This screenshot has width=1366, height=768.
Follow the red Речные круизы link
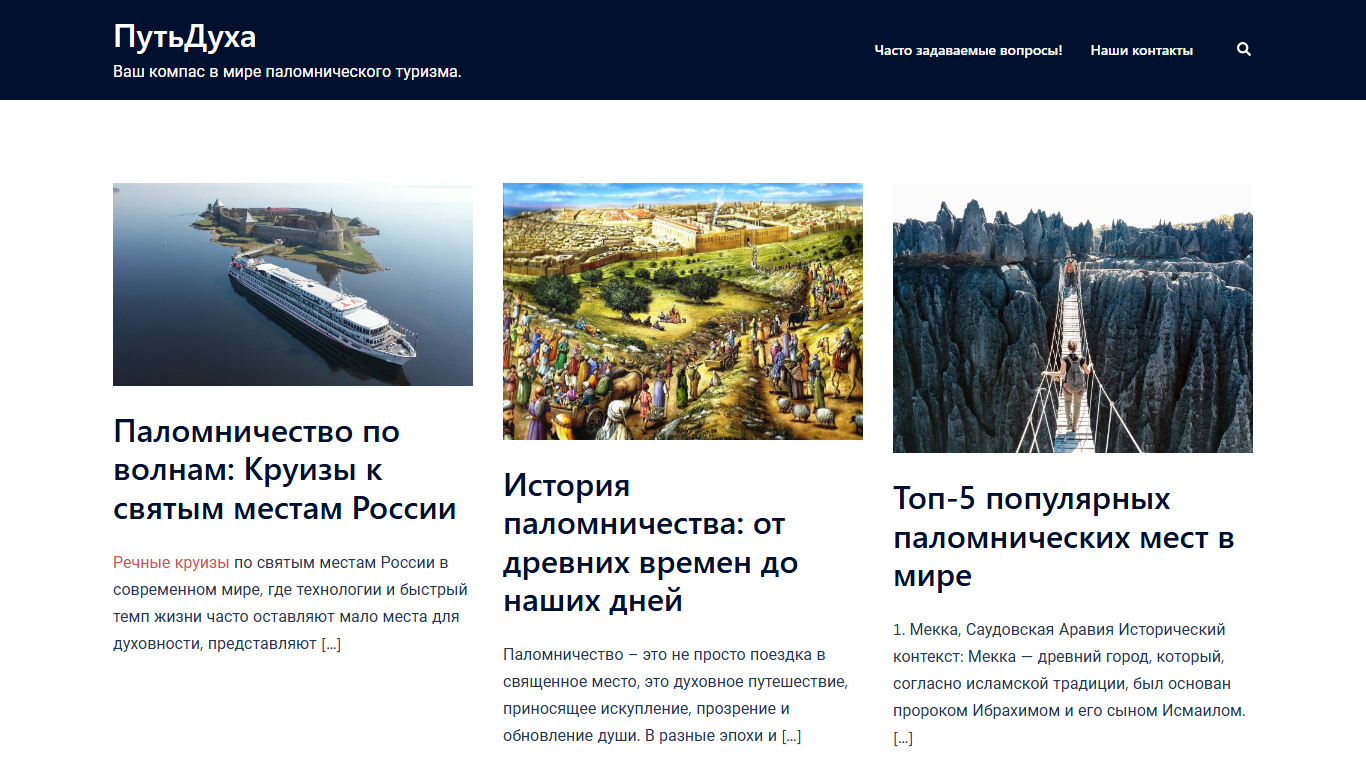tap(171, 562)
